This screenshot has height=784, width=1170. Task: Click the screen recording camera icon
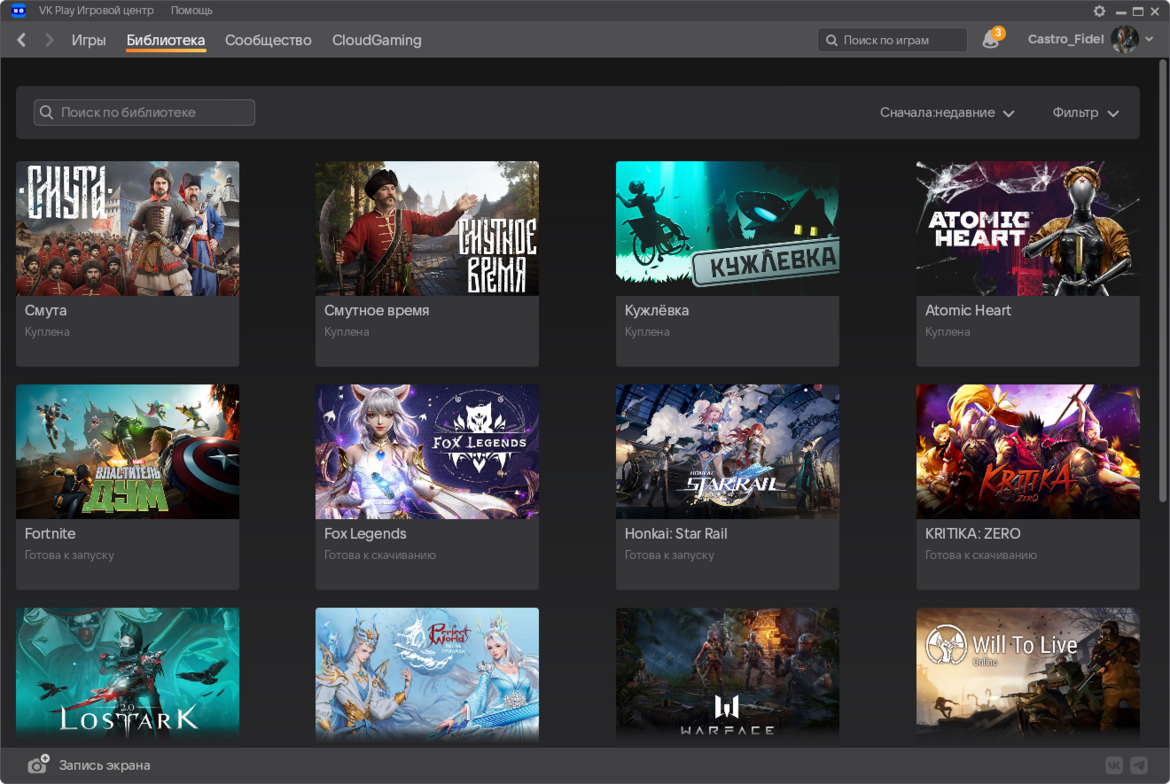pos(38,765)
